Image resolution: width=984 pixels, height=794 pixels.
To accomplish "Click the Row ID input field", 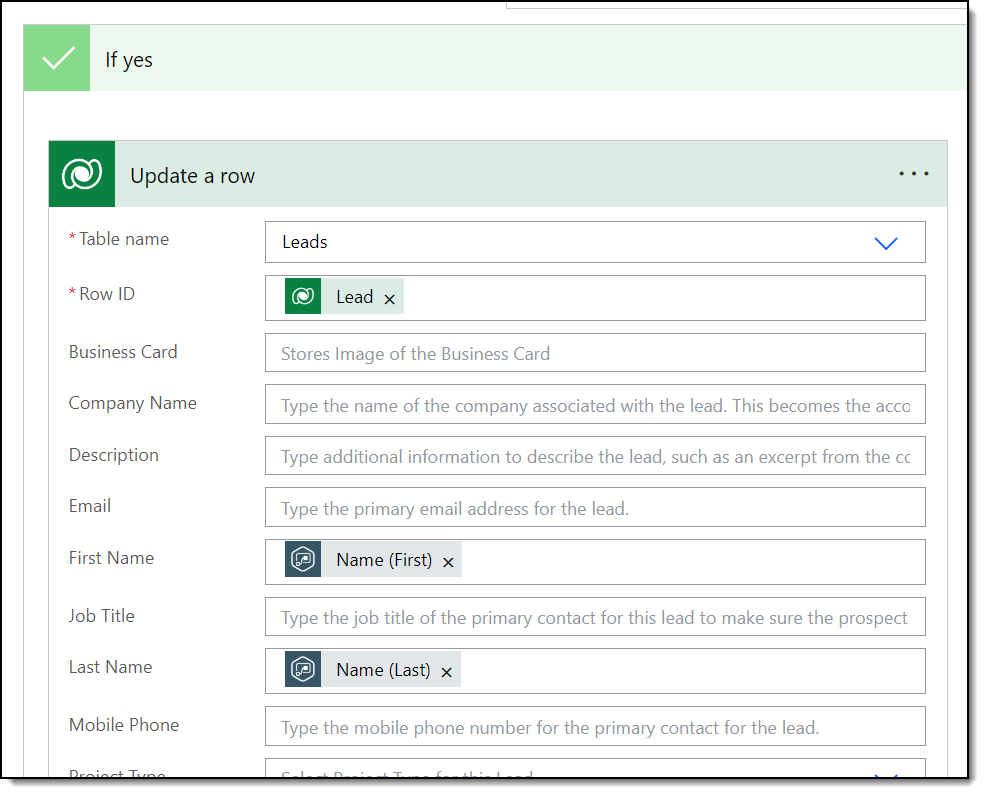I will click(595, 298).
